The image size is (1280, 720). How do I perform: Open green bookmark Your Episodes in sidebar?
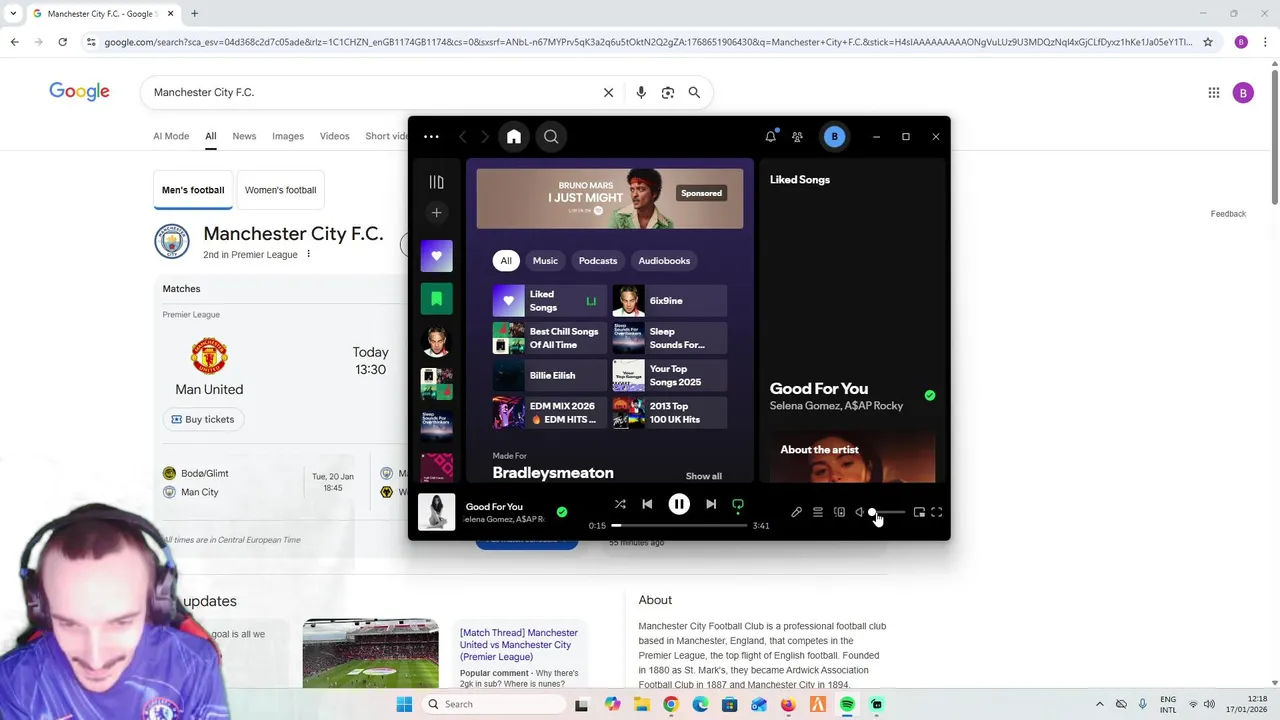click(436, 298)
